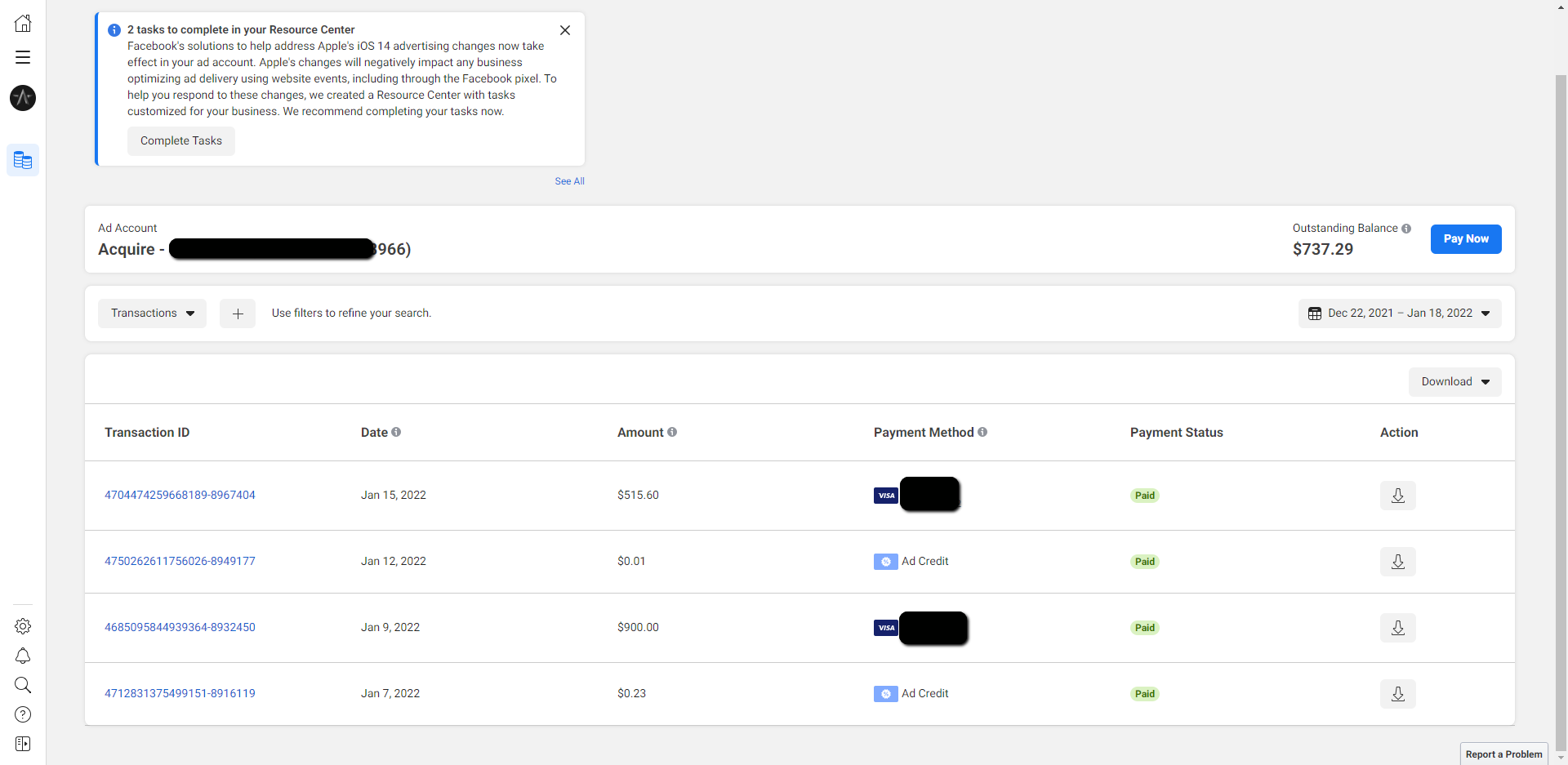This screenshot has width=1568, height=765.
Task: Dismiss the Resource Center notification
Action: coord(565,30)
